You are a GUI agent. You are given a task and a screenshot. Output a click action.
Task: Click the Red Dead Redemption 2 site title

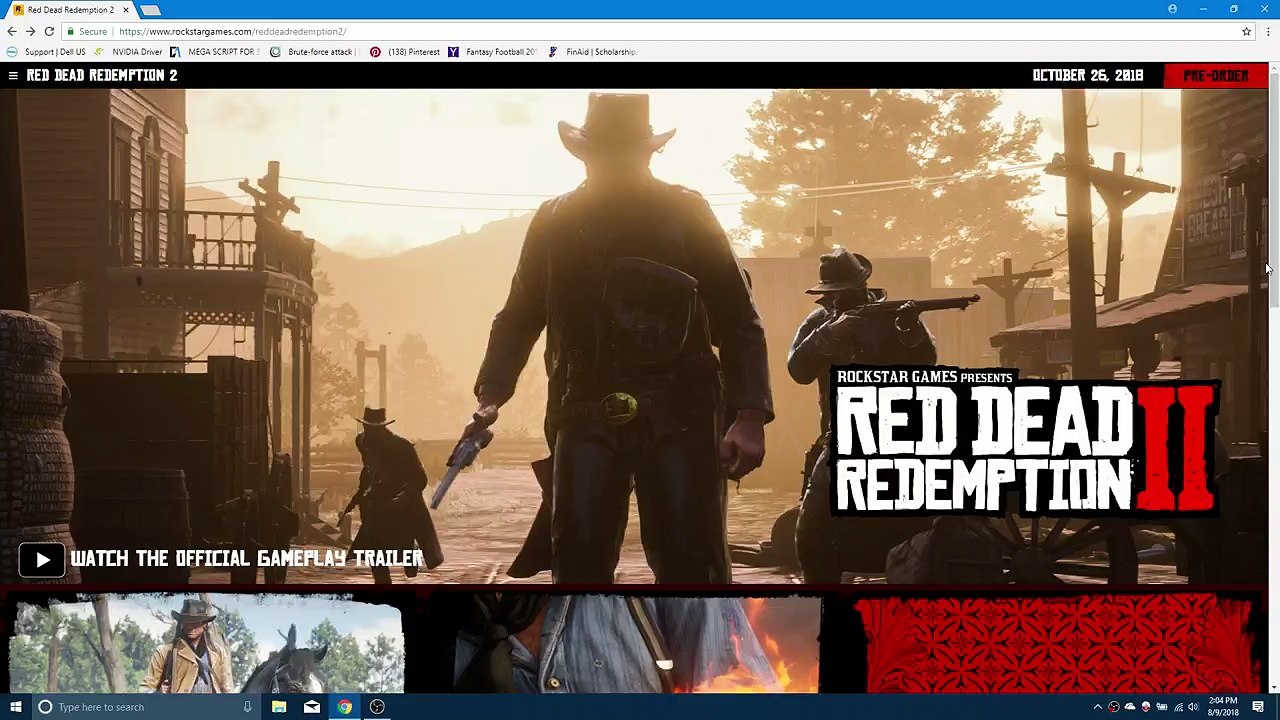tap(102, 76)
